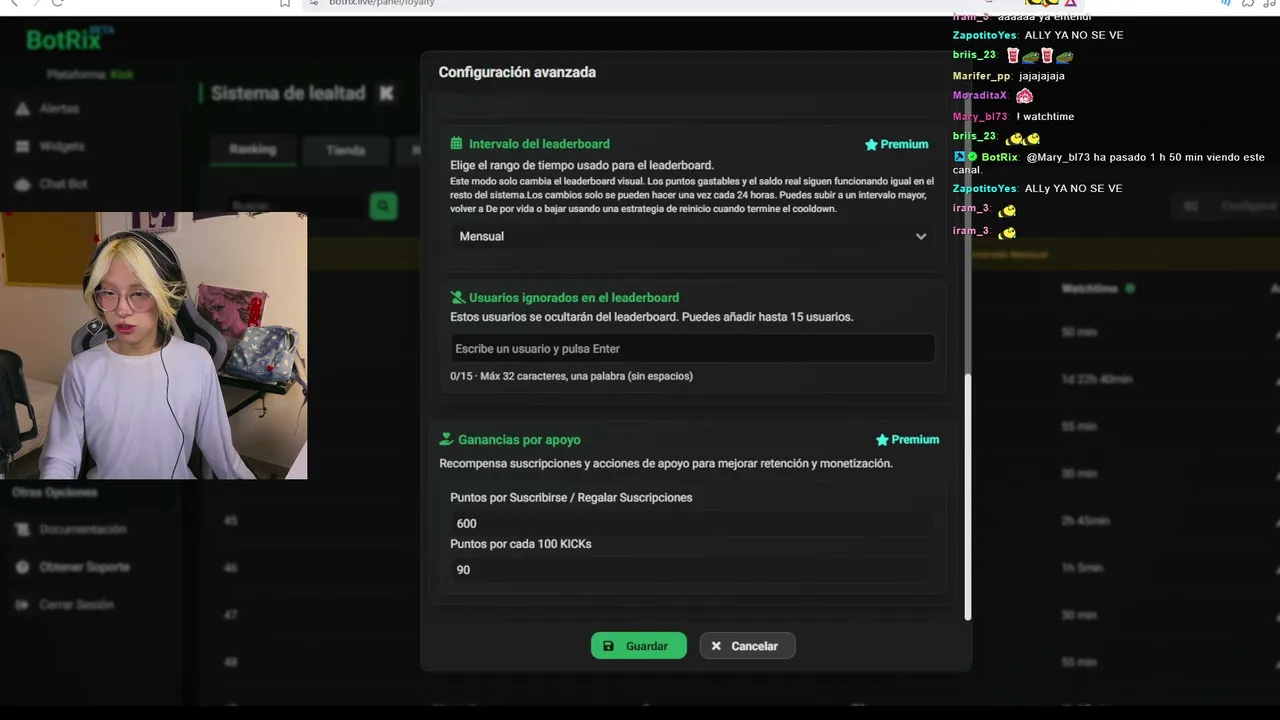Click the Puntos por Suscribirse field showing 600

692,523
